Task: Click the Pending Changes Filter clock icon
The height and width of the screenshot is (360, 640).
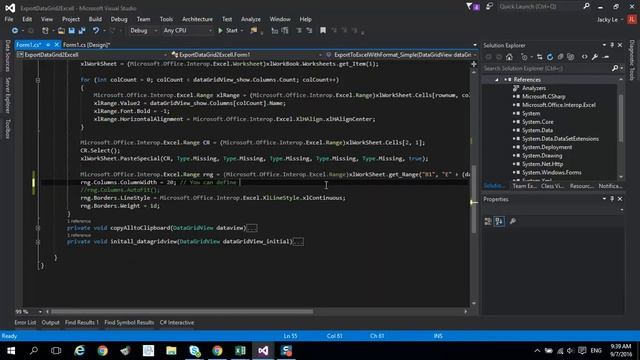Action: point(524,57)
